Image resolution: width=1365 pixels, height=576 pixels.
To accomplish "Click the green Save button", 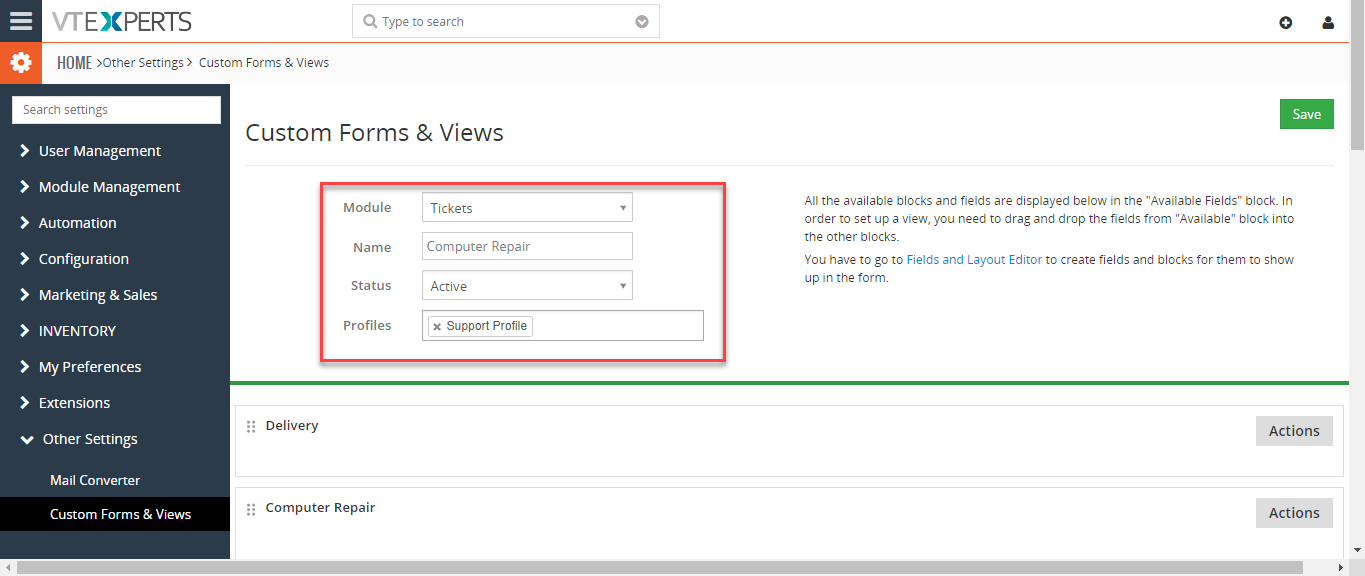I will tap(1307, 114).
